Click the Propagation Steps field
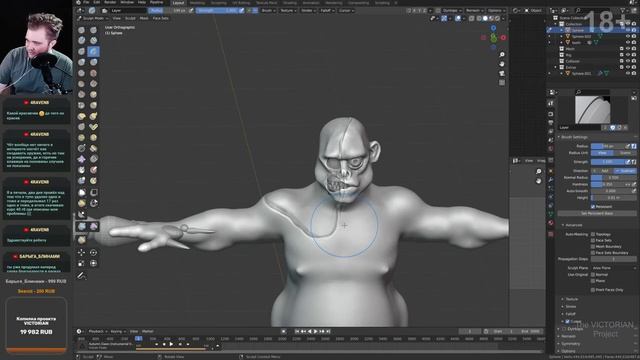640x360 pixels. click(613, 259)
